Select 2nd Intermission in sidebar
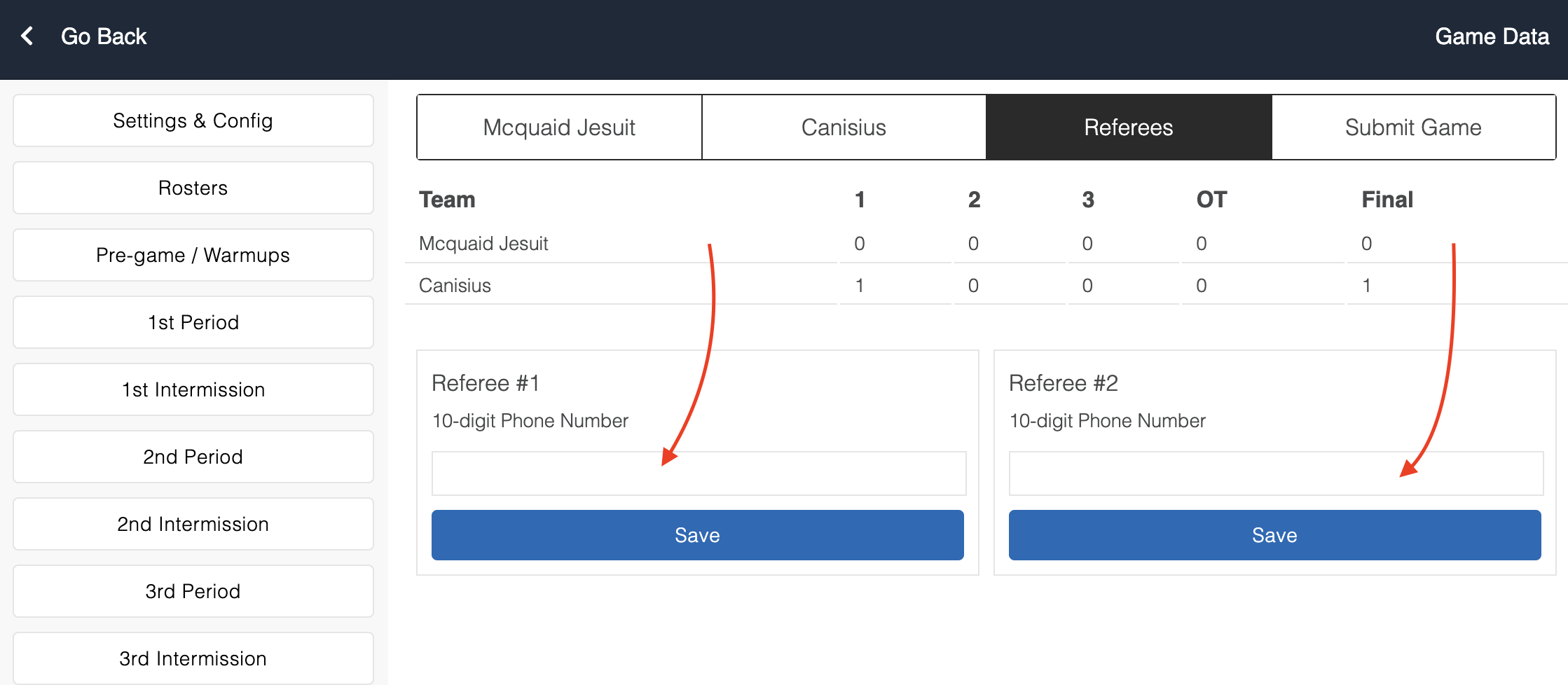The image size is (1568, 685). pos(193,524)
